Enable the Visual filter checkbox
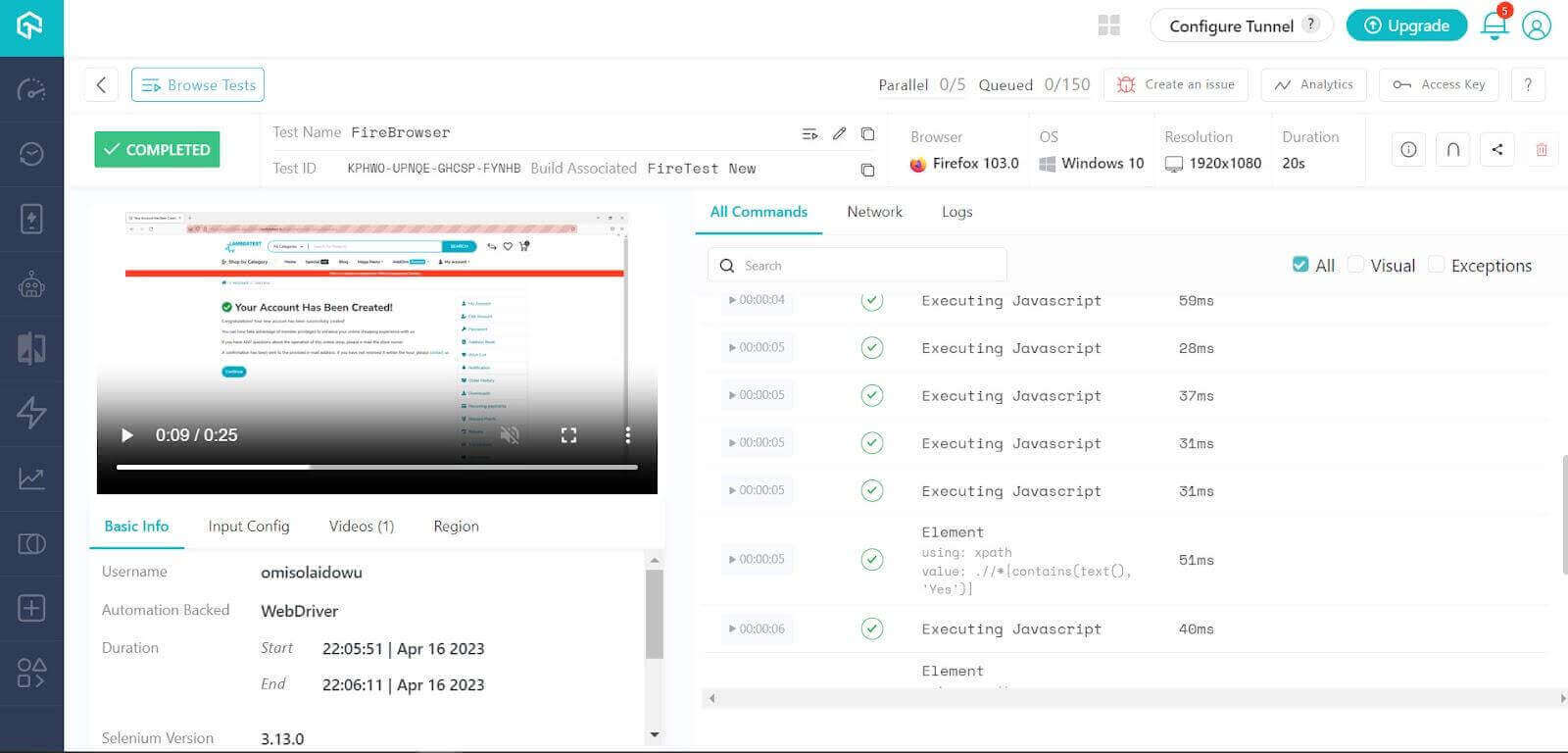The width and height of the screenshot is (1568, 753). (x=1356, y=265)
